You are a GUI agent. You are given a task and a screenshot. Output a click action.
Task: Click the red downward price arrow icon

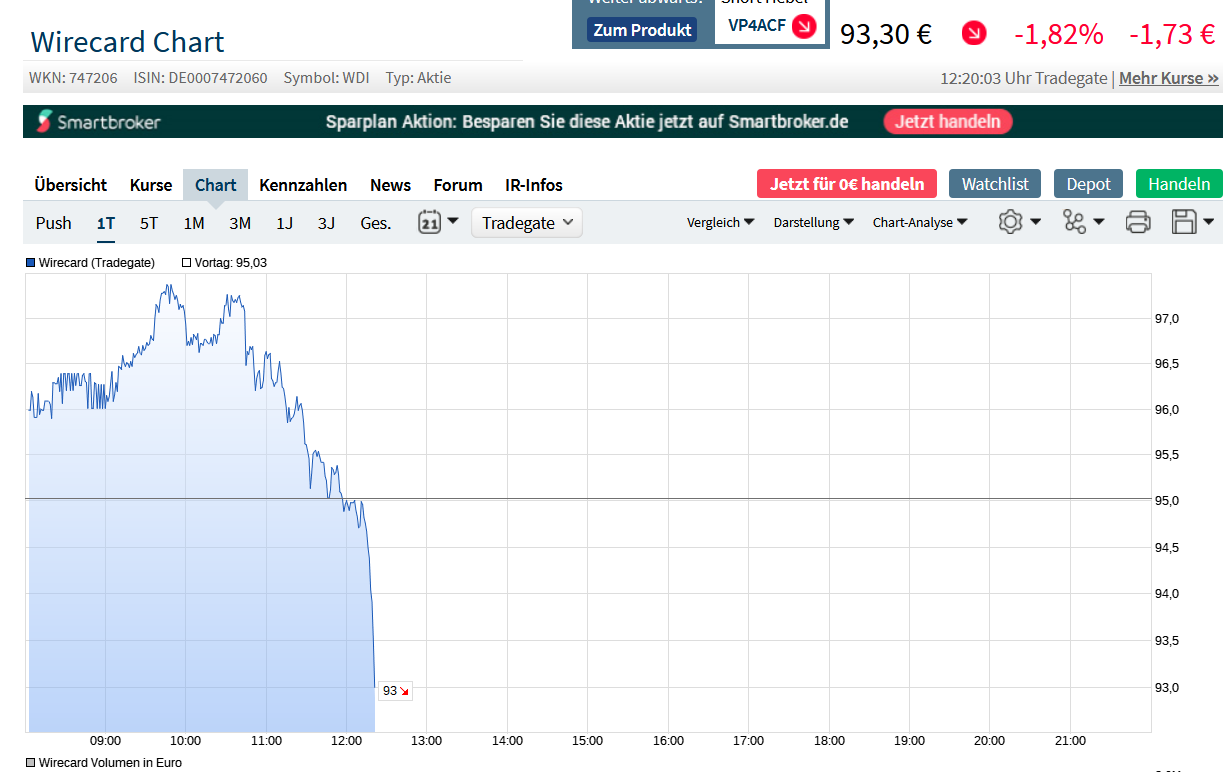point(972,33)
